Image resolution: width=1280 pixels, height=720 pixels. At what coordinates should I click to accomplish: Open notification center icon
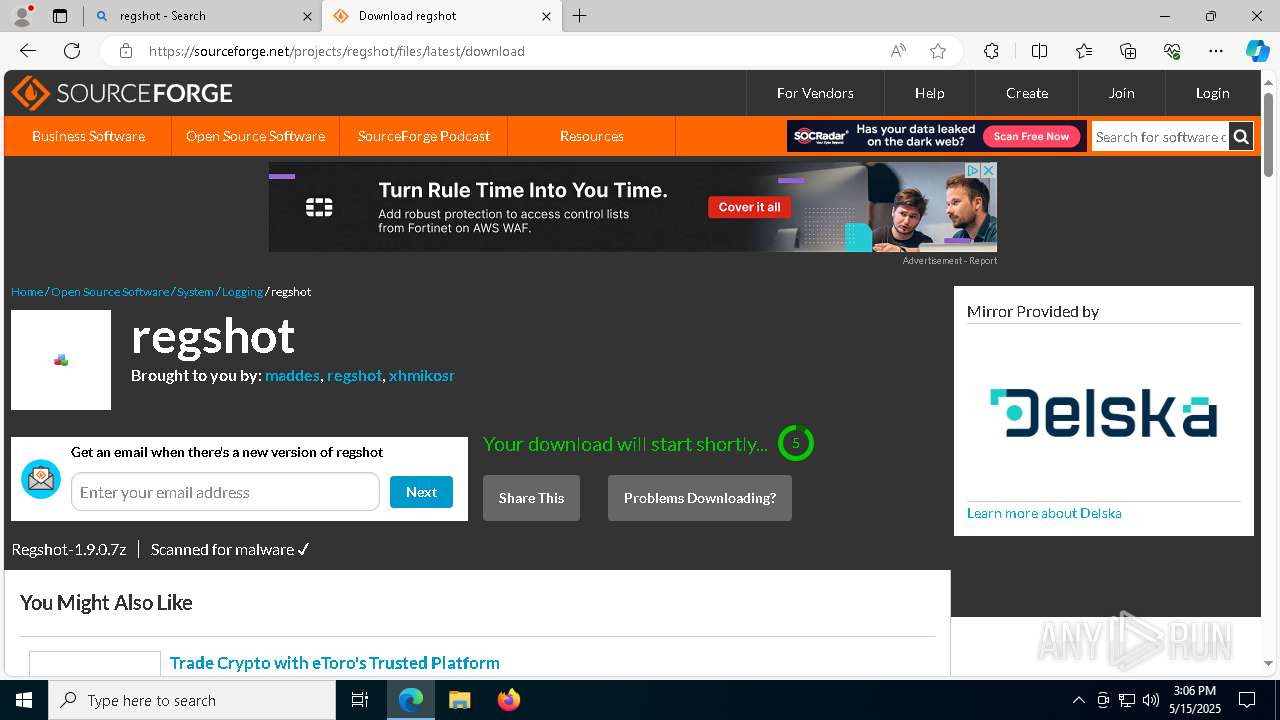1247,700
